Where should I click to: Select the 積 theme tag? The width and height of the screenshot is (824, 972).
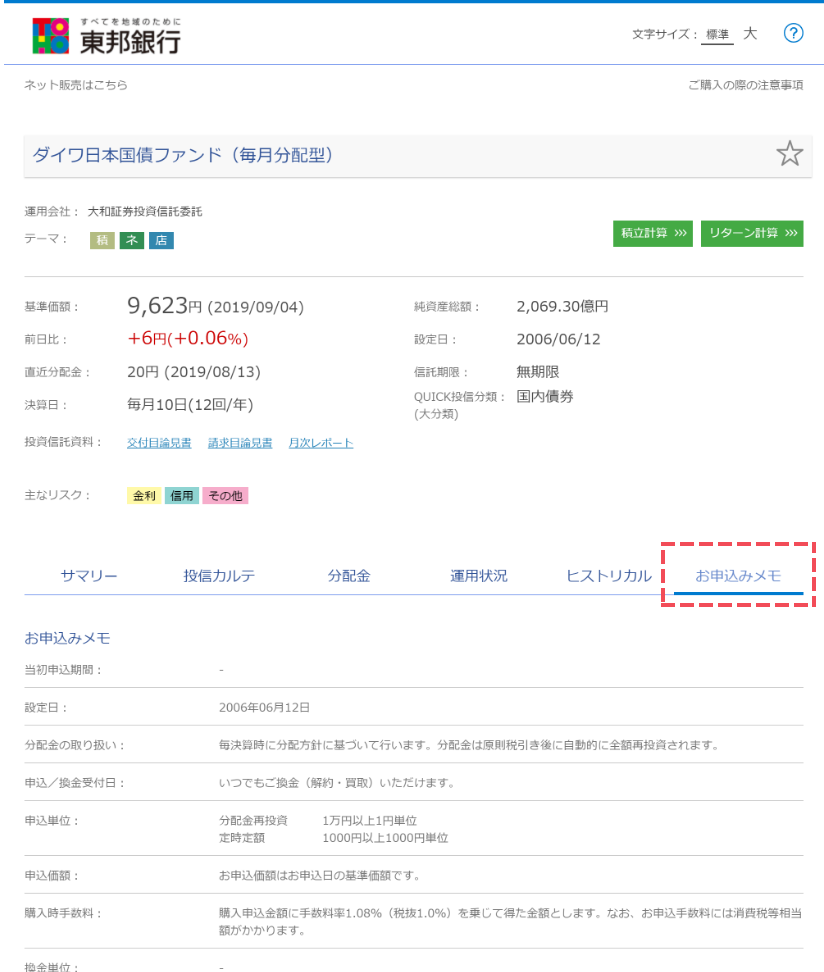[x=102, y=241]
